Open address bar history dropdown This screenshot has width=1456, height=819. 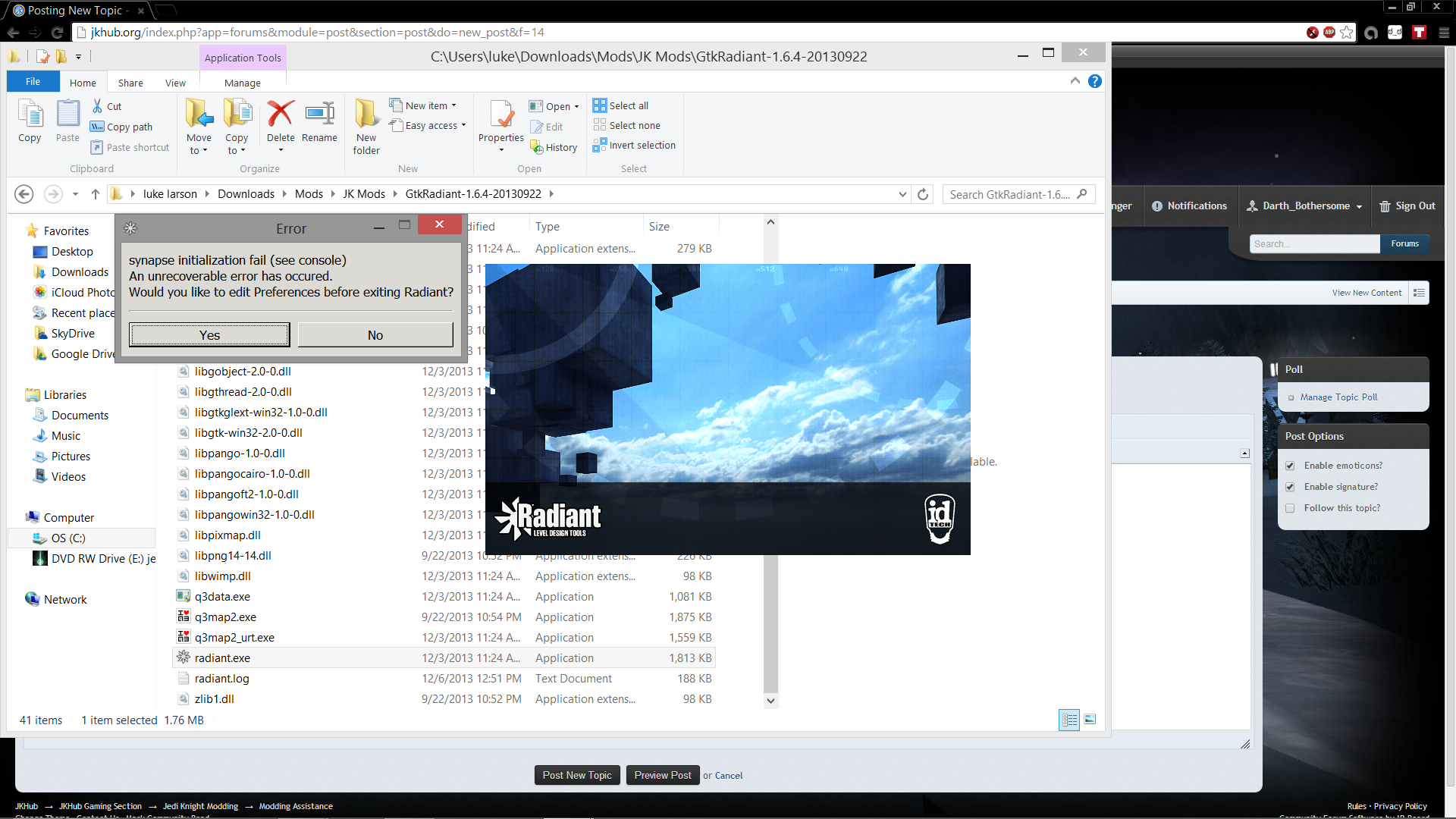click(x=902, y=194)
